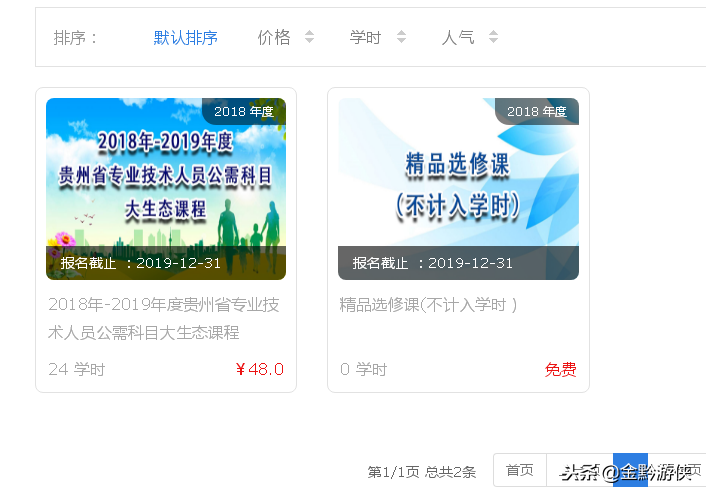Screen dimensions: 706x496
Task: Click the 学时 sort arrows icon
Action: [402, 36]
